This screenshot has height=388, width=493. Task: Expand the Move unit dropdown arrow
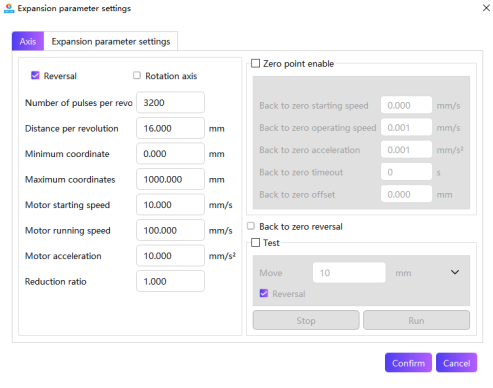click(455, 272)
